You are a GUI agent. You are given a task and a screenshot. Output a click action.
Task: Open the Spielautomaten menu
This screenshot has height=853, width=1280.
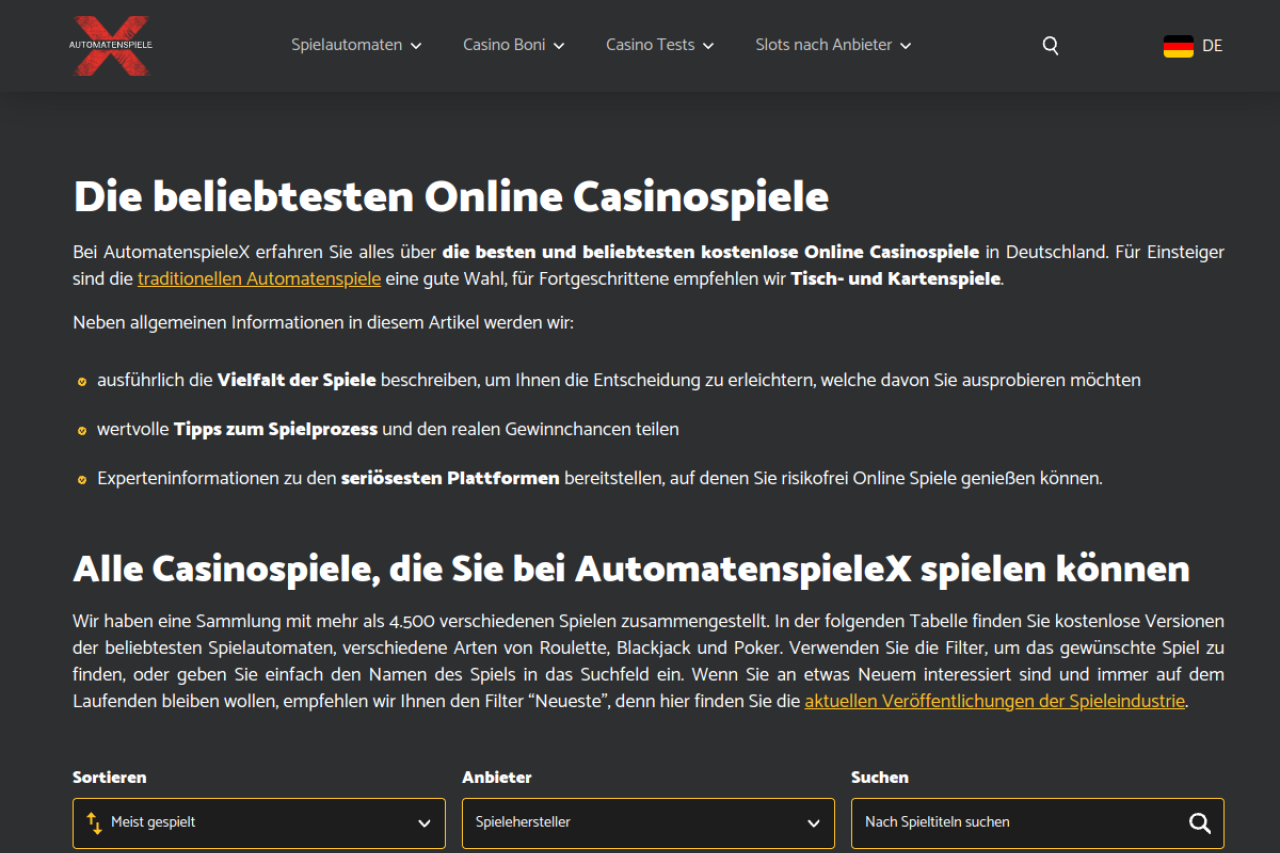347,45
